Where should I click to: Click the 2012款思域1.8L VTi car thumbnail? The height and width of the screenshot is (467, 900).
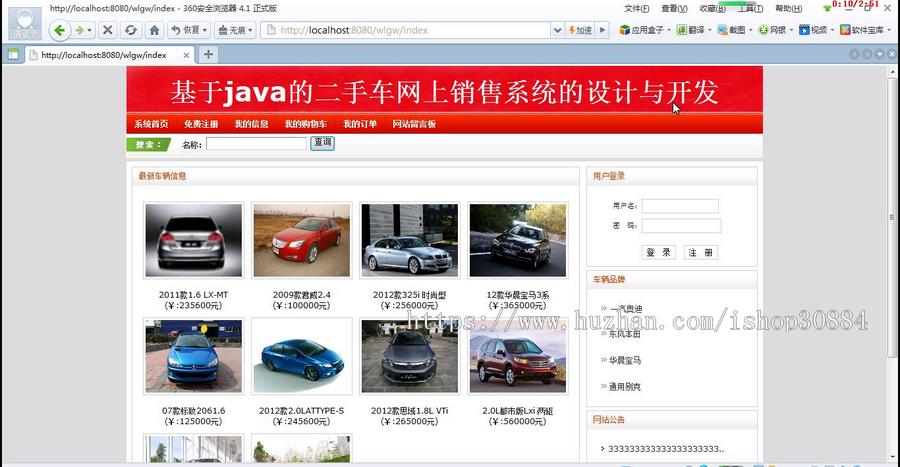(x=409, y=356)
